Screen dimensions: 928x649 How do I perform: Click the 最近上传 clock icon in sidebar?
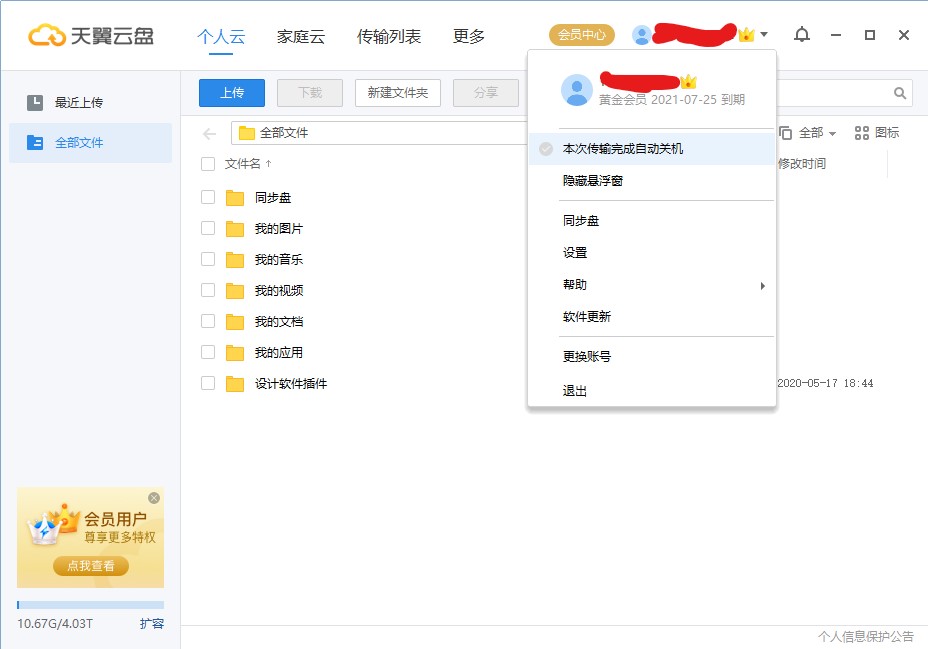click(x=35, y=102)
